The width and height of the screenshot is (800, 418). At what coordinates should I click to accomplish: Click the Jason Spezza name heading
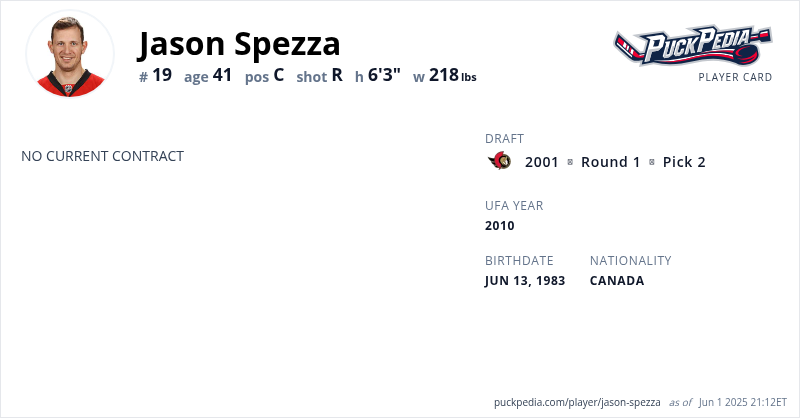coord(239,43)
